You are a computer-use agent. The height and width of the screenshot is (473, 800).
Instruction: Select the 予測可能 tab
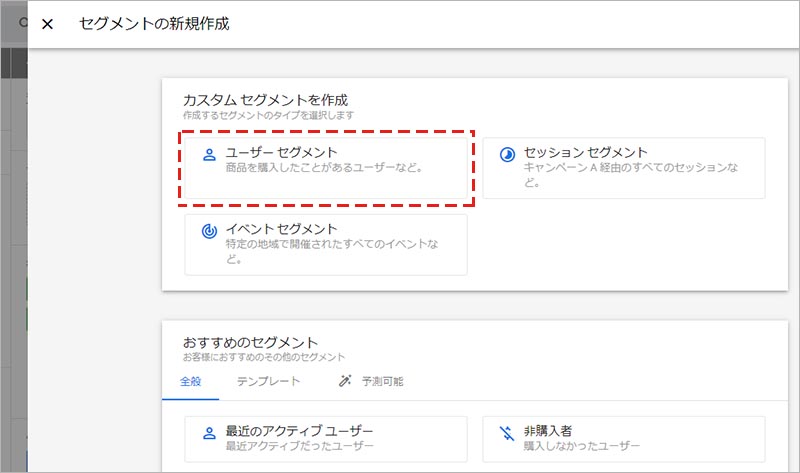coord(382,381)
